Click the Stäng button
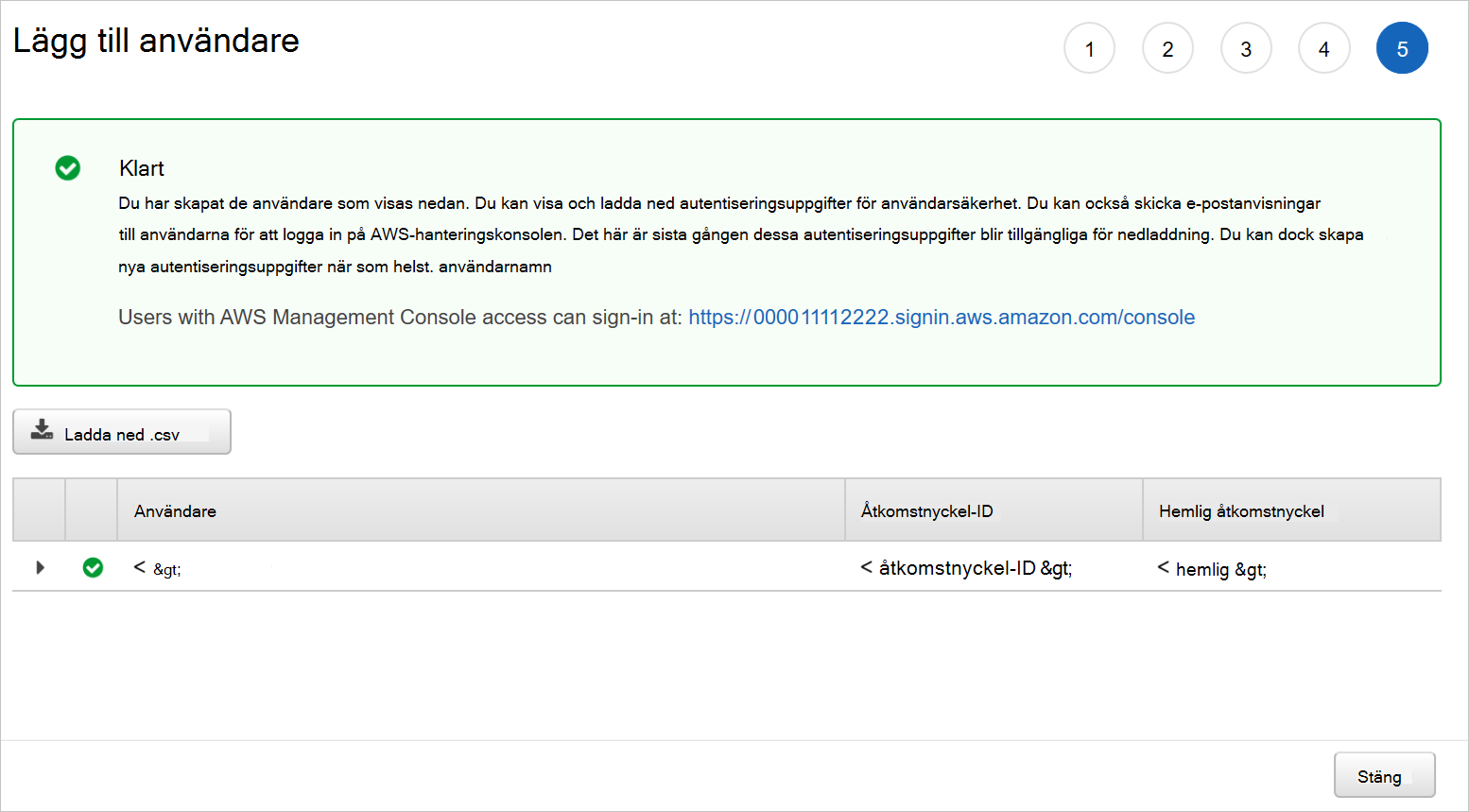Viewport: 1469px width, 812px height. tap(1384, 775)
